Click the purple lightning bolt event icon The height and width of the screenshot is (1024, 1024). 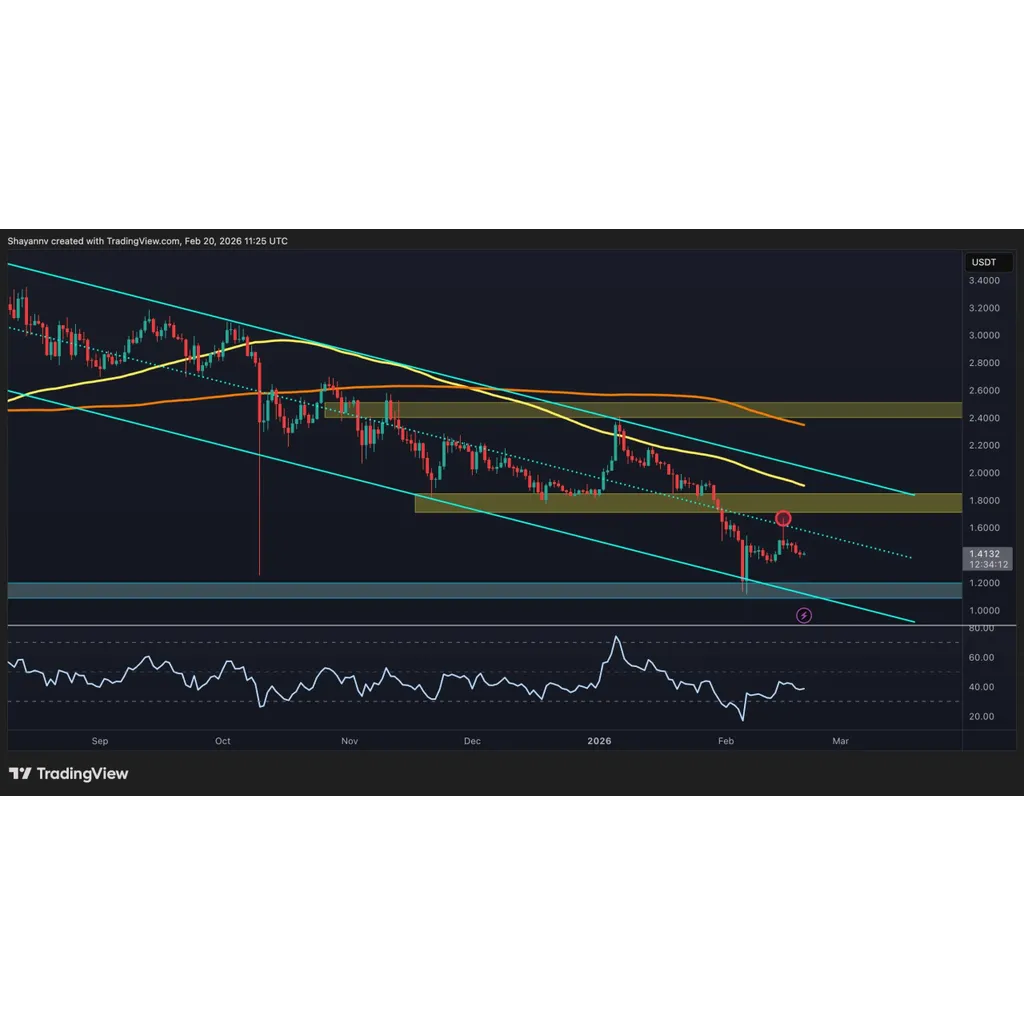[803, 615]
